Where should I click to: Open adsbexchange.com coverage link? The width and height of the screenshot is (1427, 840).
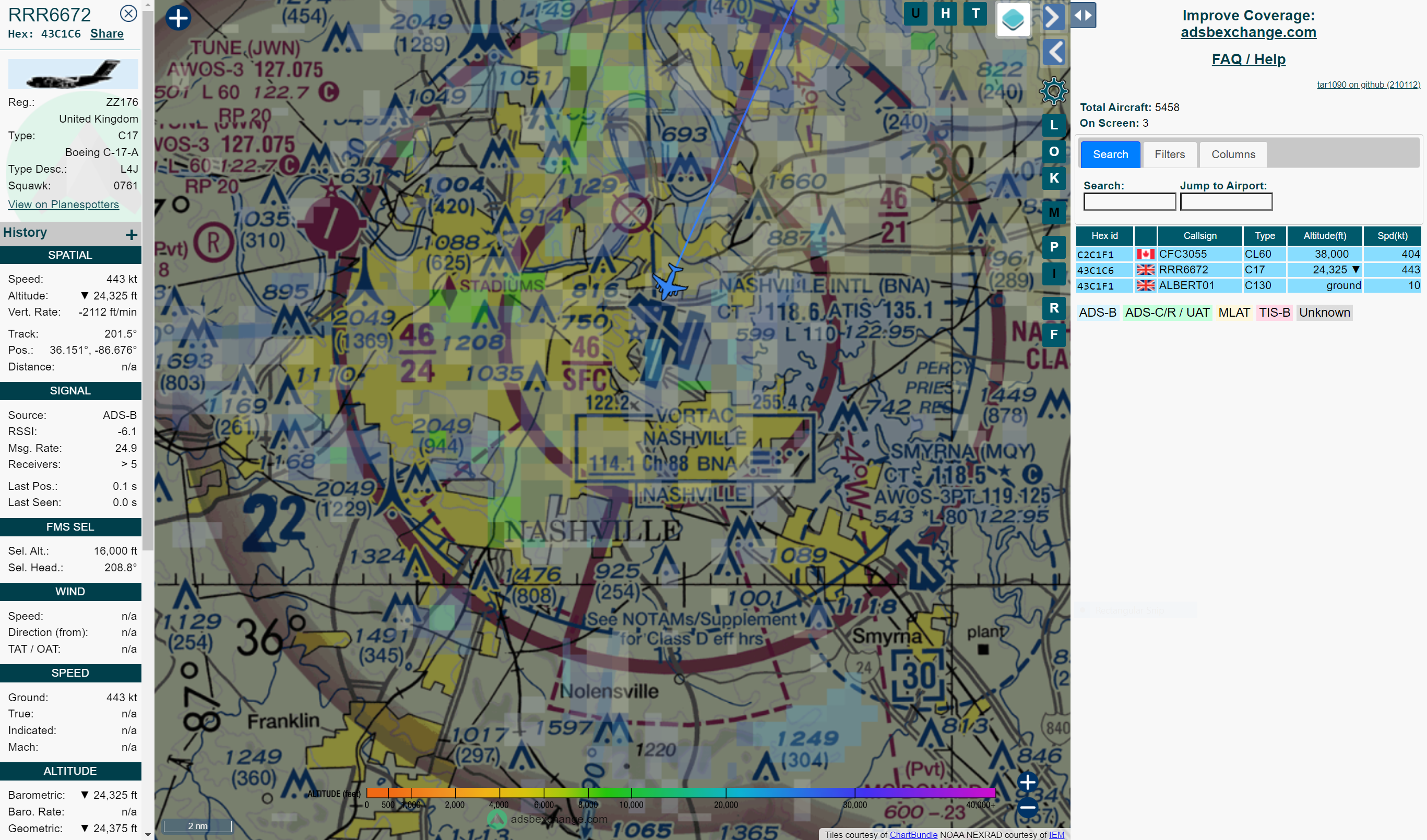pos(1248,32)
